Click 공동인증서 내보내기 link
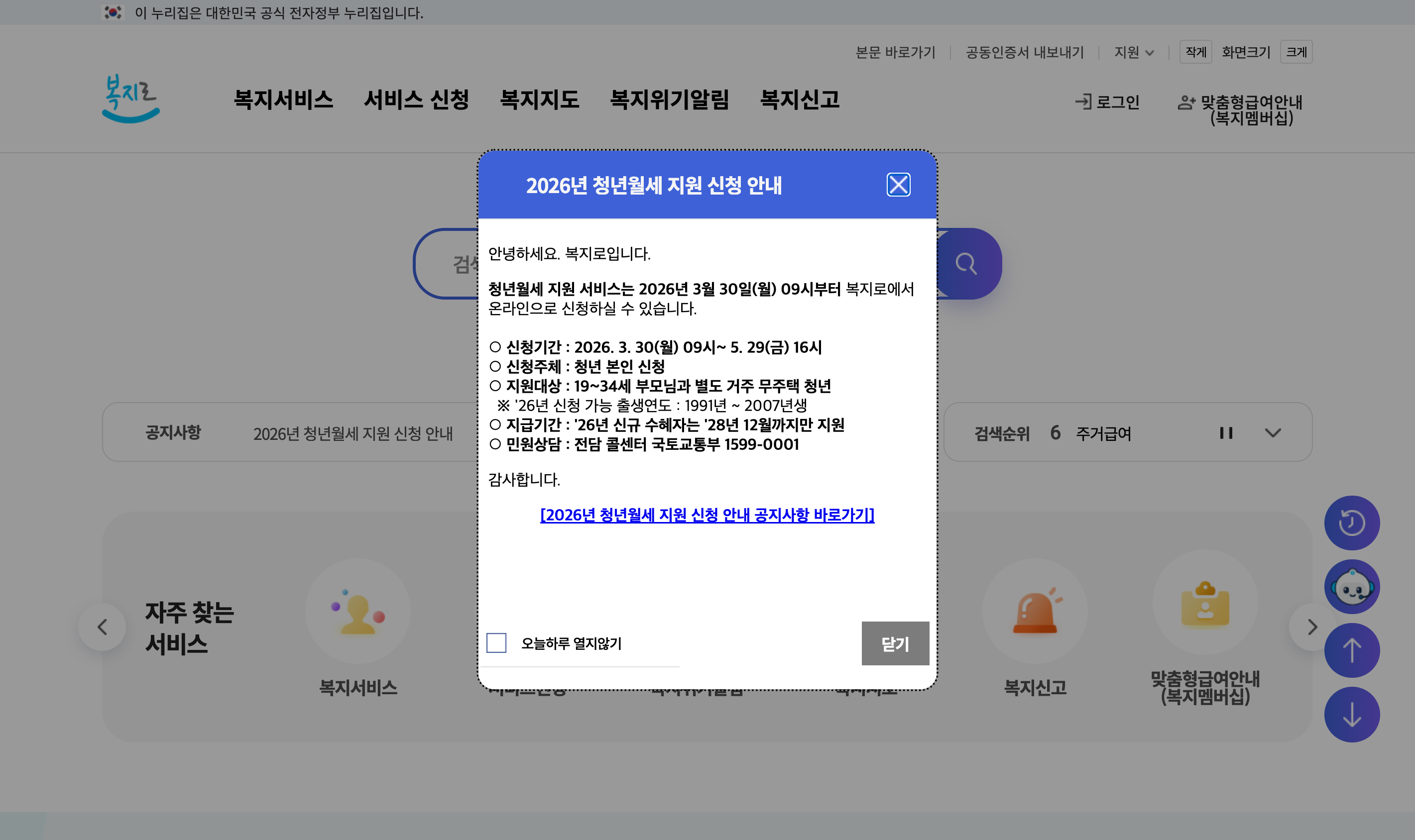 (1024, 52)
